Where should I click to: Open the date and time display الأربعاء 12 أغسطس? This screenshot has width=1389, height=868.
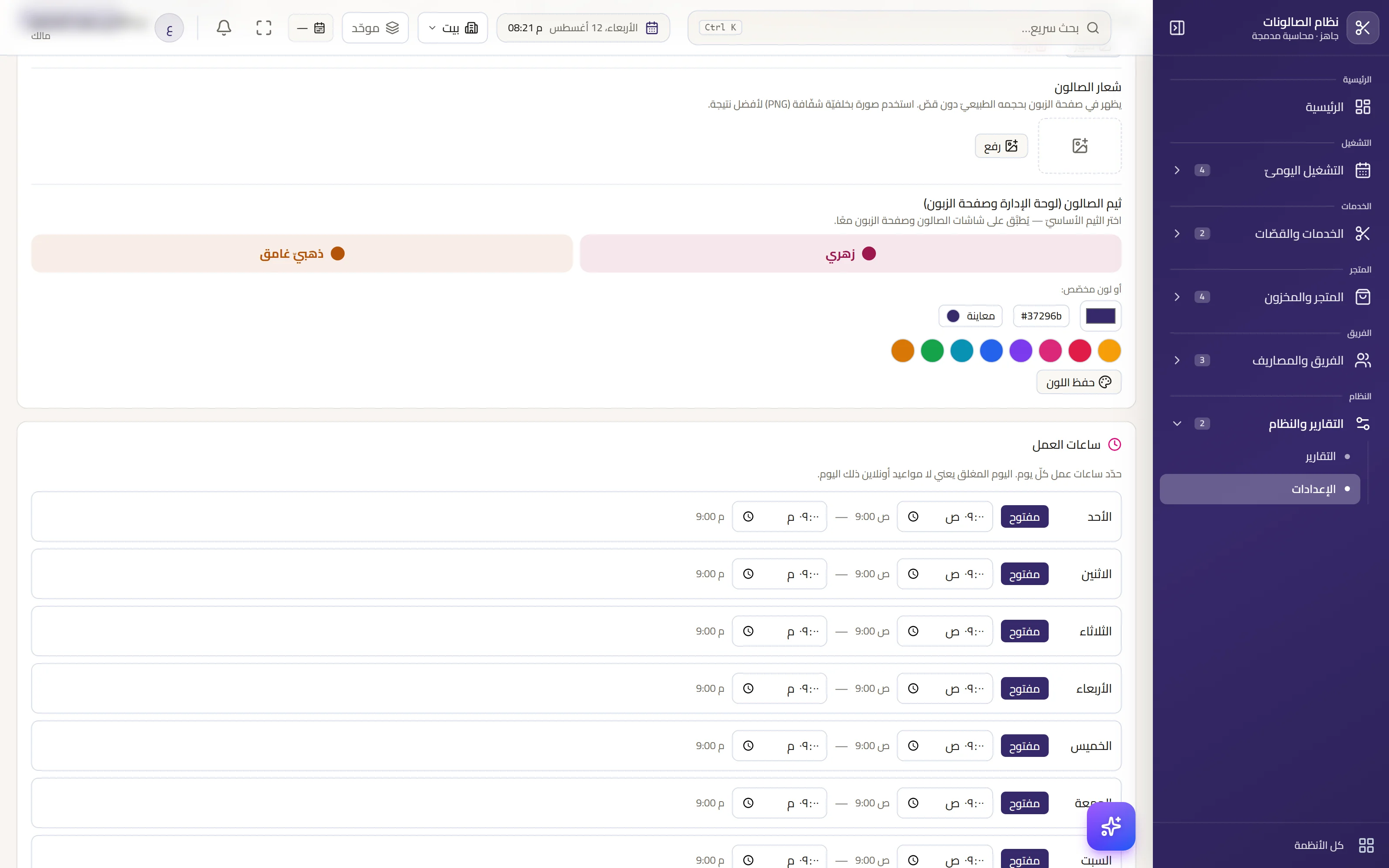tap(583, 27)
